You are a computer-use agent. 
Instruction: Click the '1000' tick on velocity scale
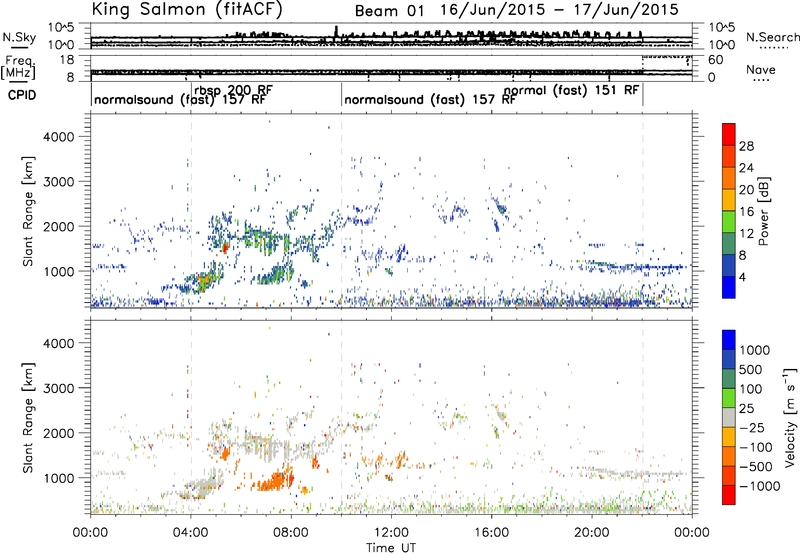[754, 350]
